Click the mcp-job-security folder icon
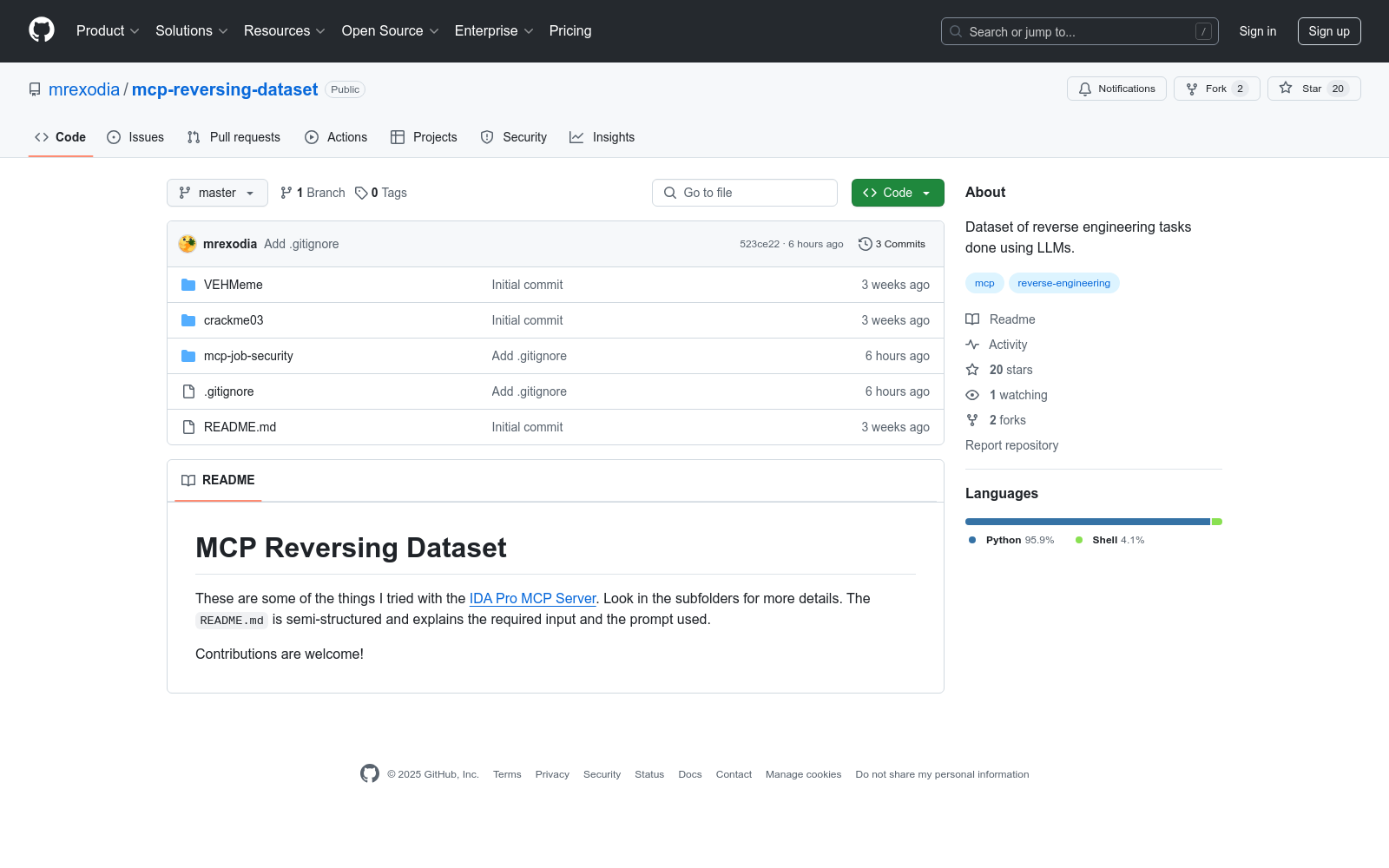 (188, 356)
